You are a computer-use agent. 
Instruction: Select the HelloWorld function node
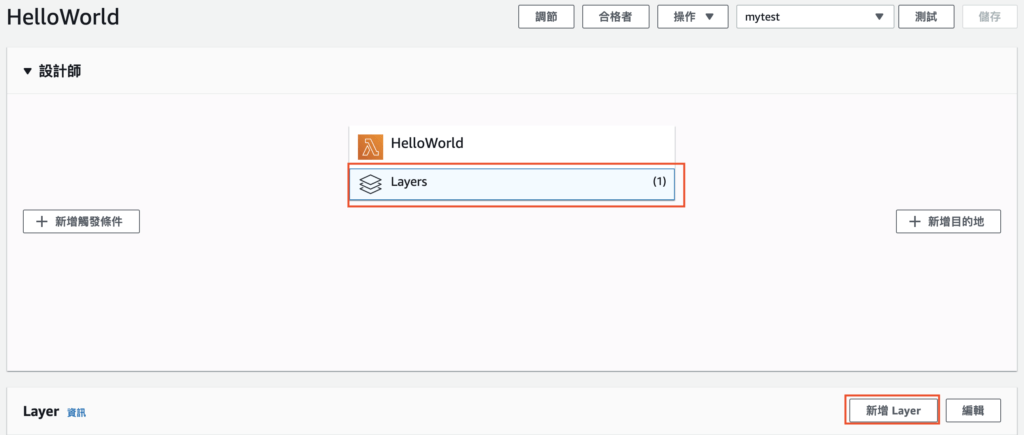coord(511,146)
